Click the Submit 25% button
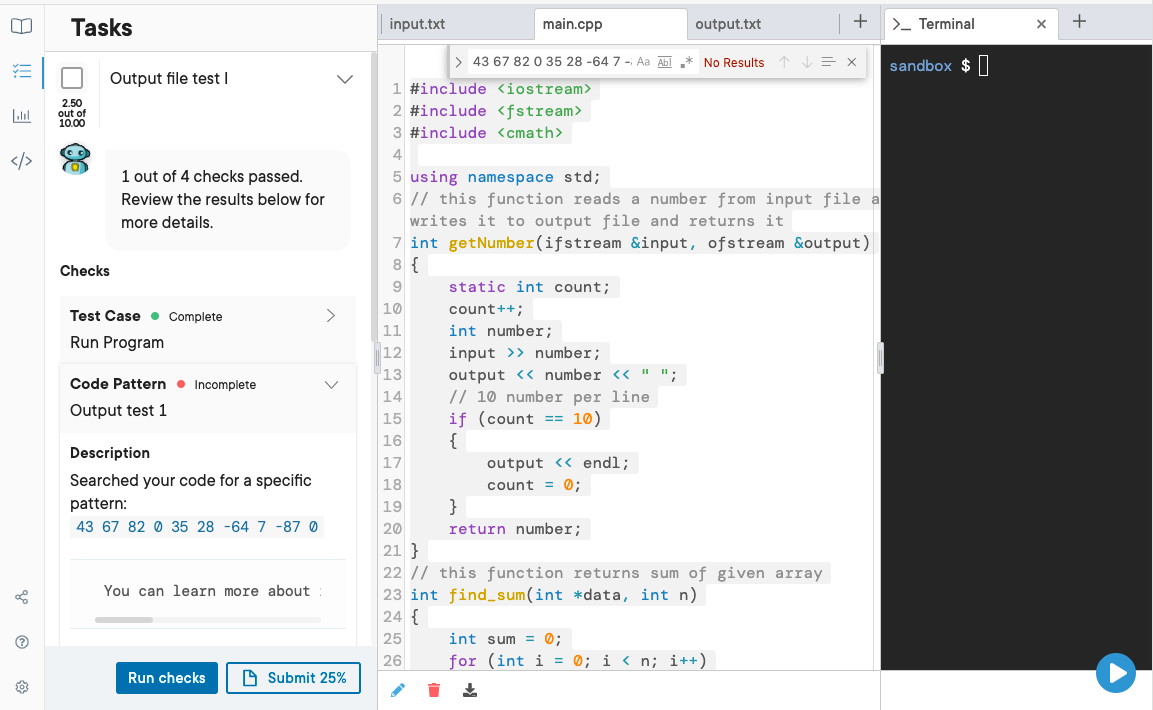1153x710 pixels. click(293, 677)
